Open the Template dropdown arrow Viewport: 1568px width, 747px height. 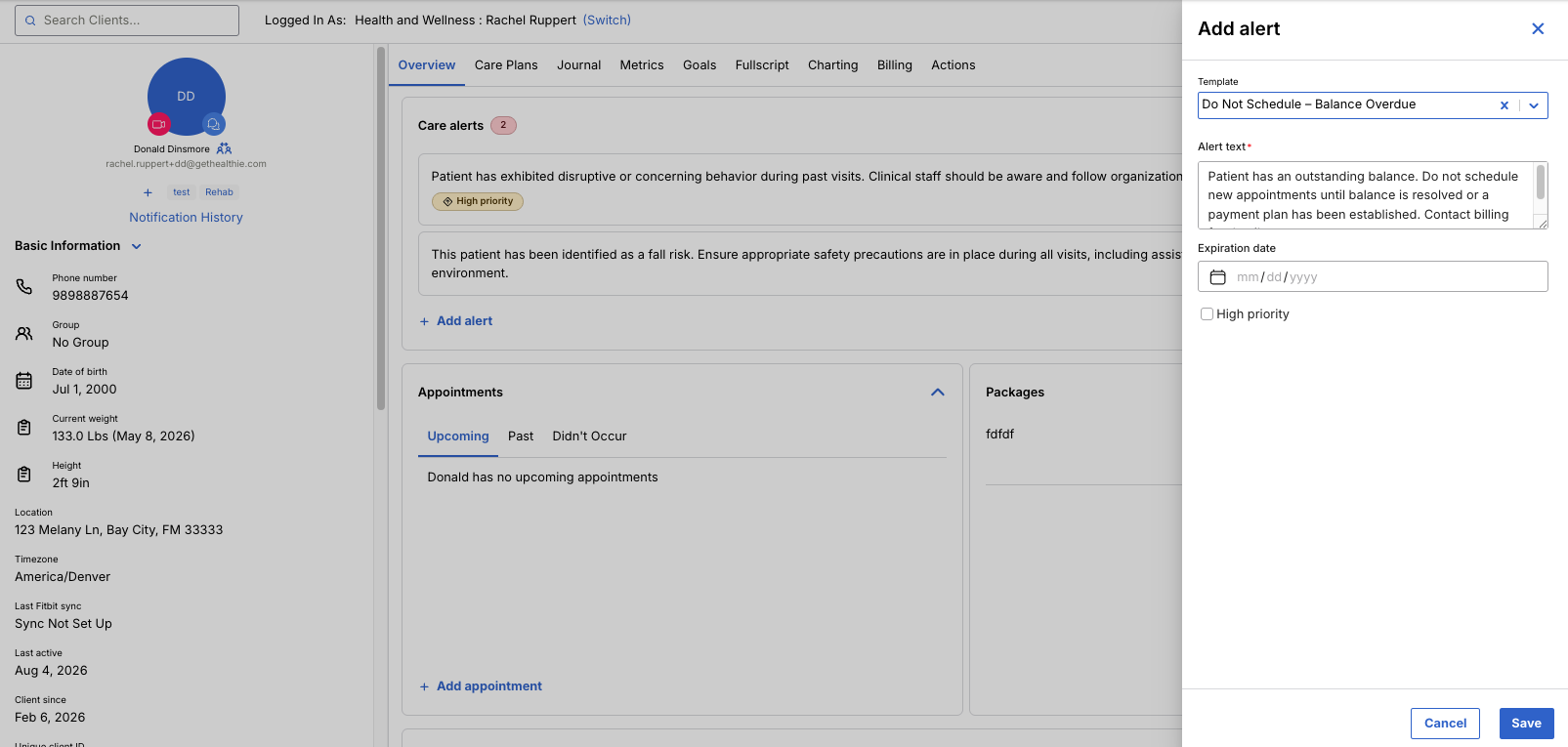[1534, 105]
